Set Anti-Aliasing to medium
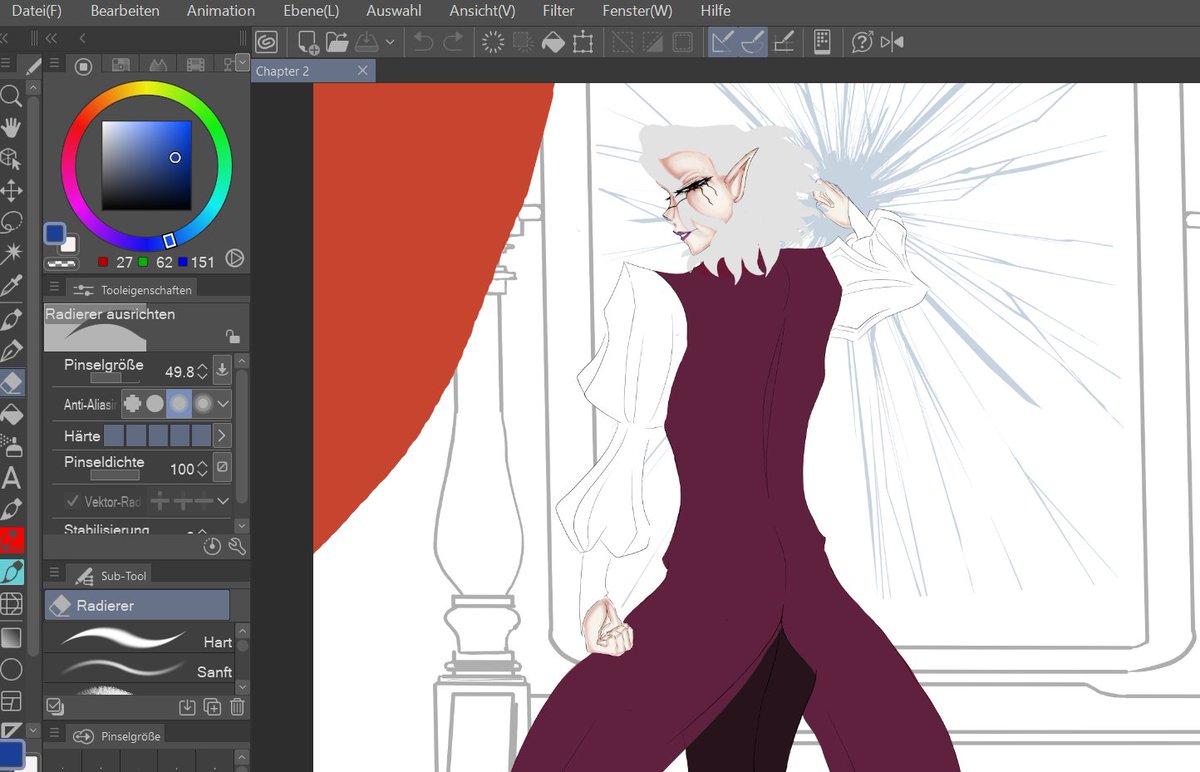The width and height of the screenshot is (1200, 772). (x=179, y=404)
